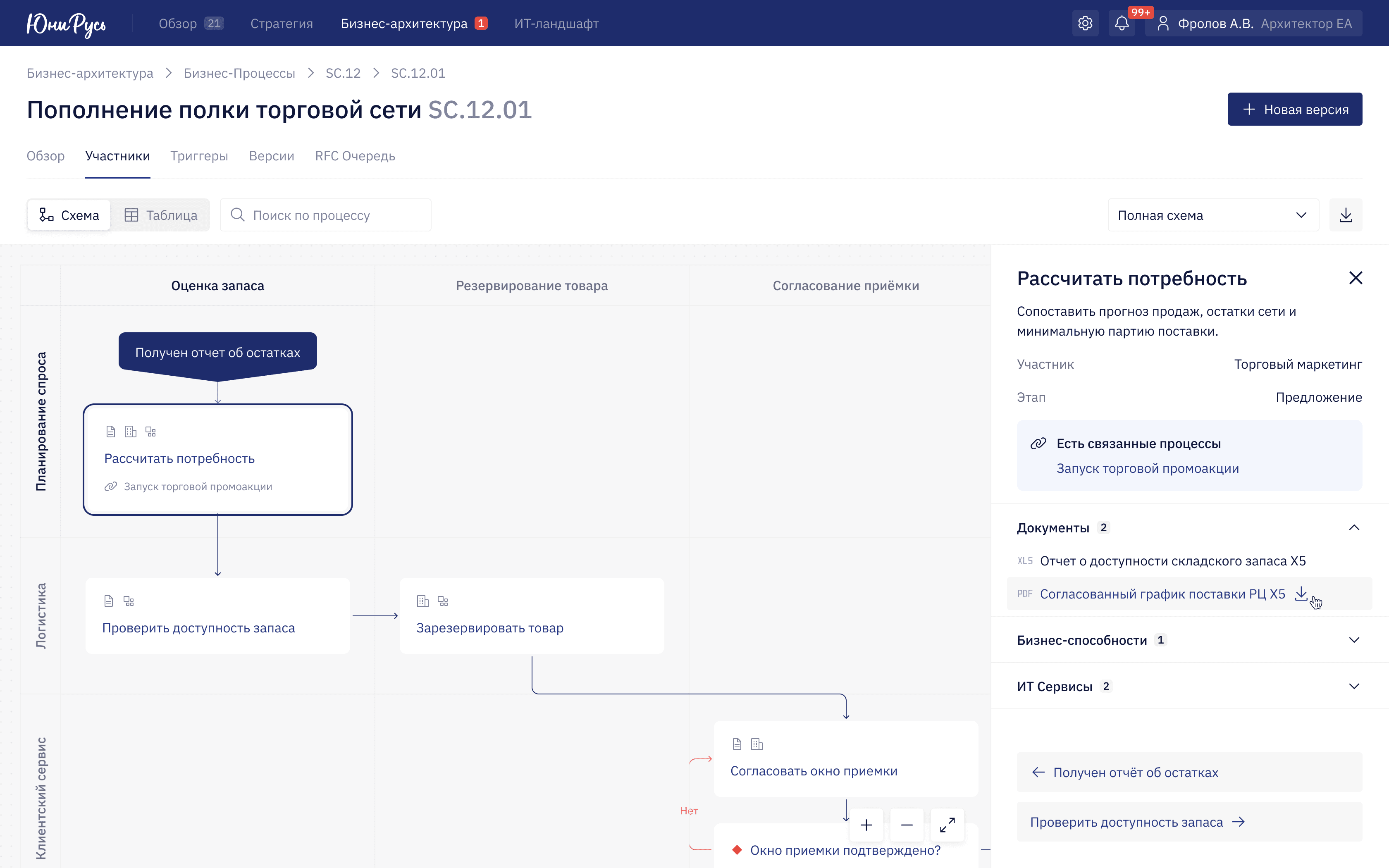The image size is (1389, 868).
Task: Select the Зарезервировать товар process card
Action: [x=532, y=616]
